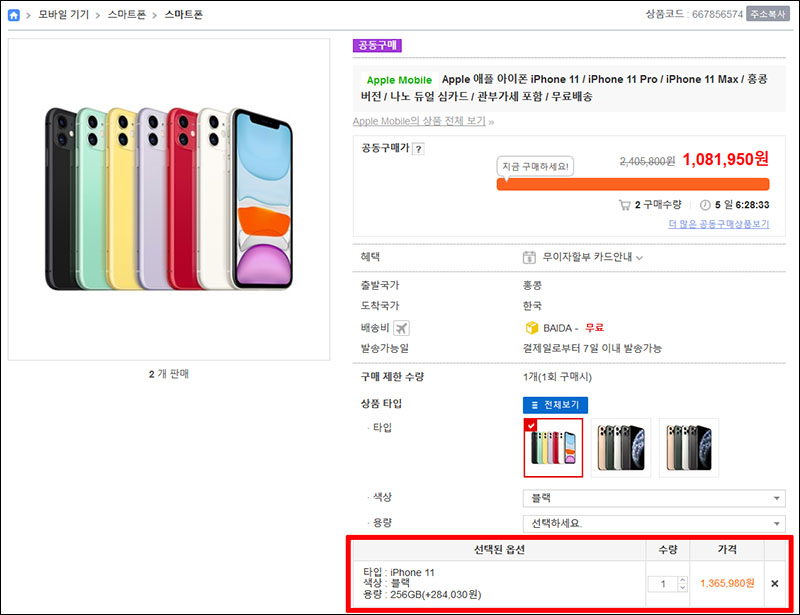The height and width of the screenshot is (615, 800).
Task: Click the orange group-buy progress bar
Action: tap(633, 184)
